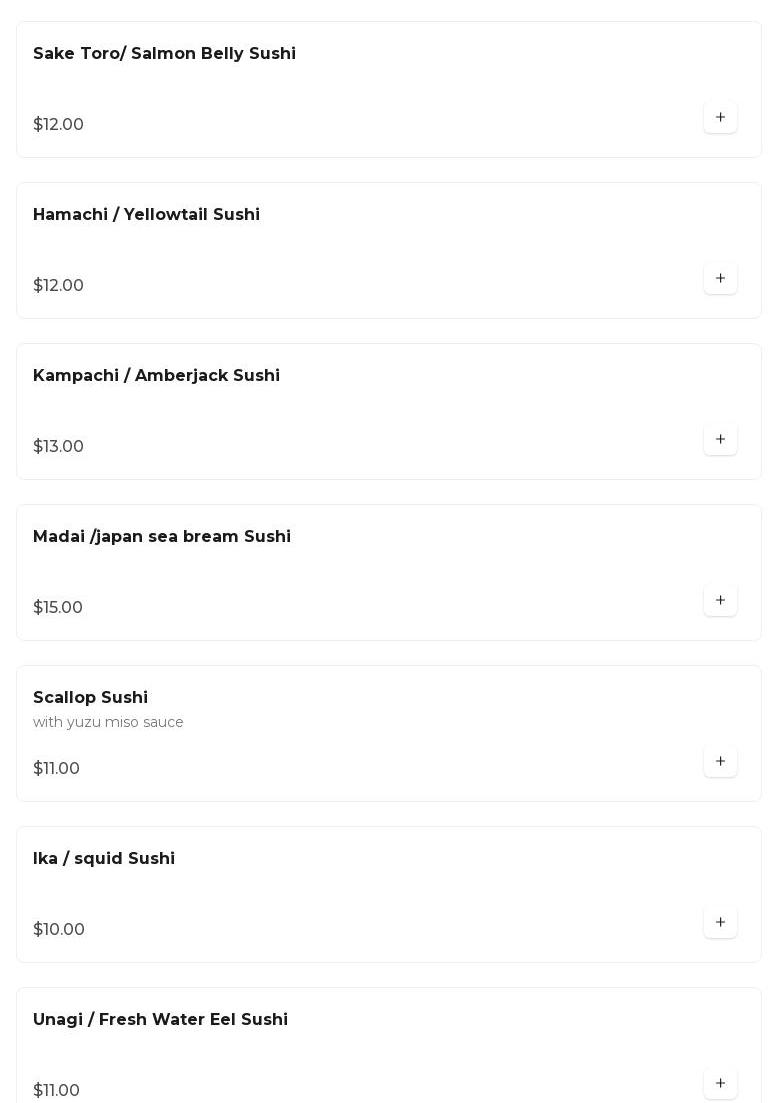Select the $12.00 price under Sake Toro
Viewport: 778px width, 1103px height.
pos(58,125)
